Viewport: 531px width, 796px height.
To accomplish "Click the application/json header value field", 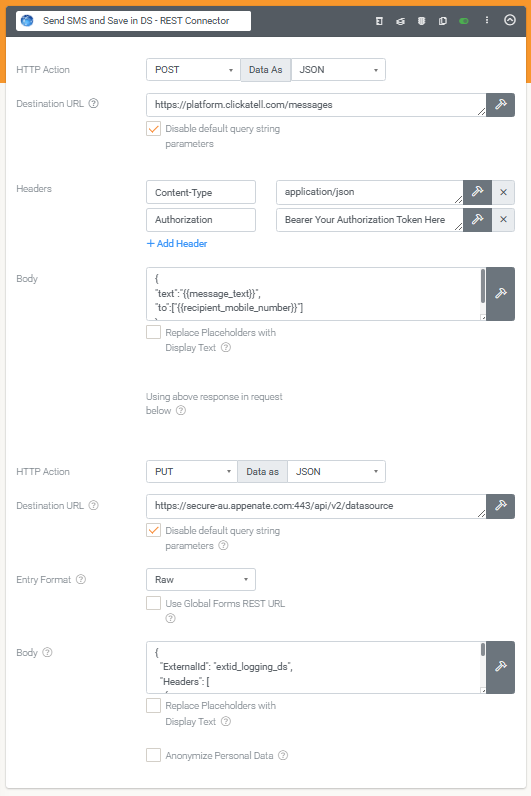I will (370, 192).
